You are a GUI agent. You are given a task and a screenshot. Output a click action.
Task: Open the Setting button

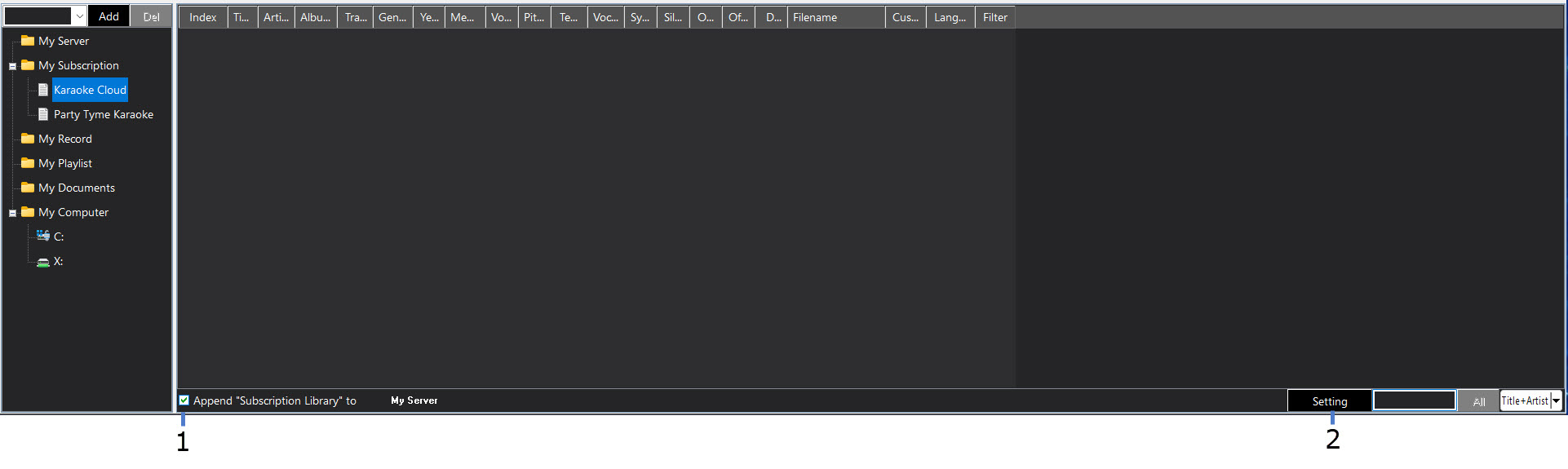tap(1329, 401)
